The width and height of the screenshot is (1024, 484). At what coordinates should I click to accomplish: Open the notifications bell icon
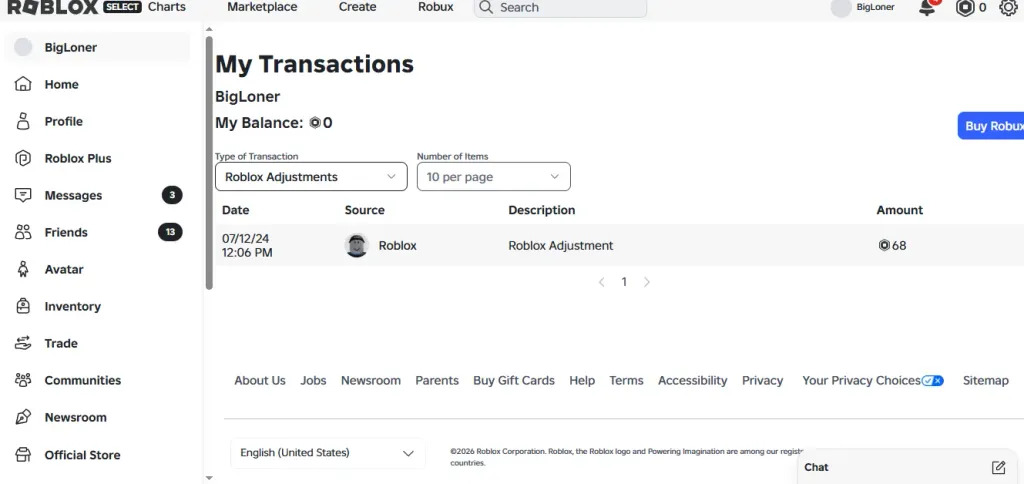pyautogui.click(x=927, y=8)
